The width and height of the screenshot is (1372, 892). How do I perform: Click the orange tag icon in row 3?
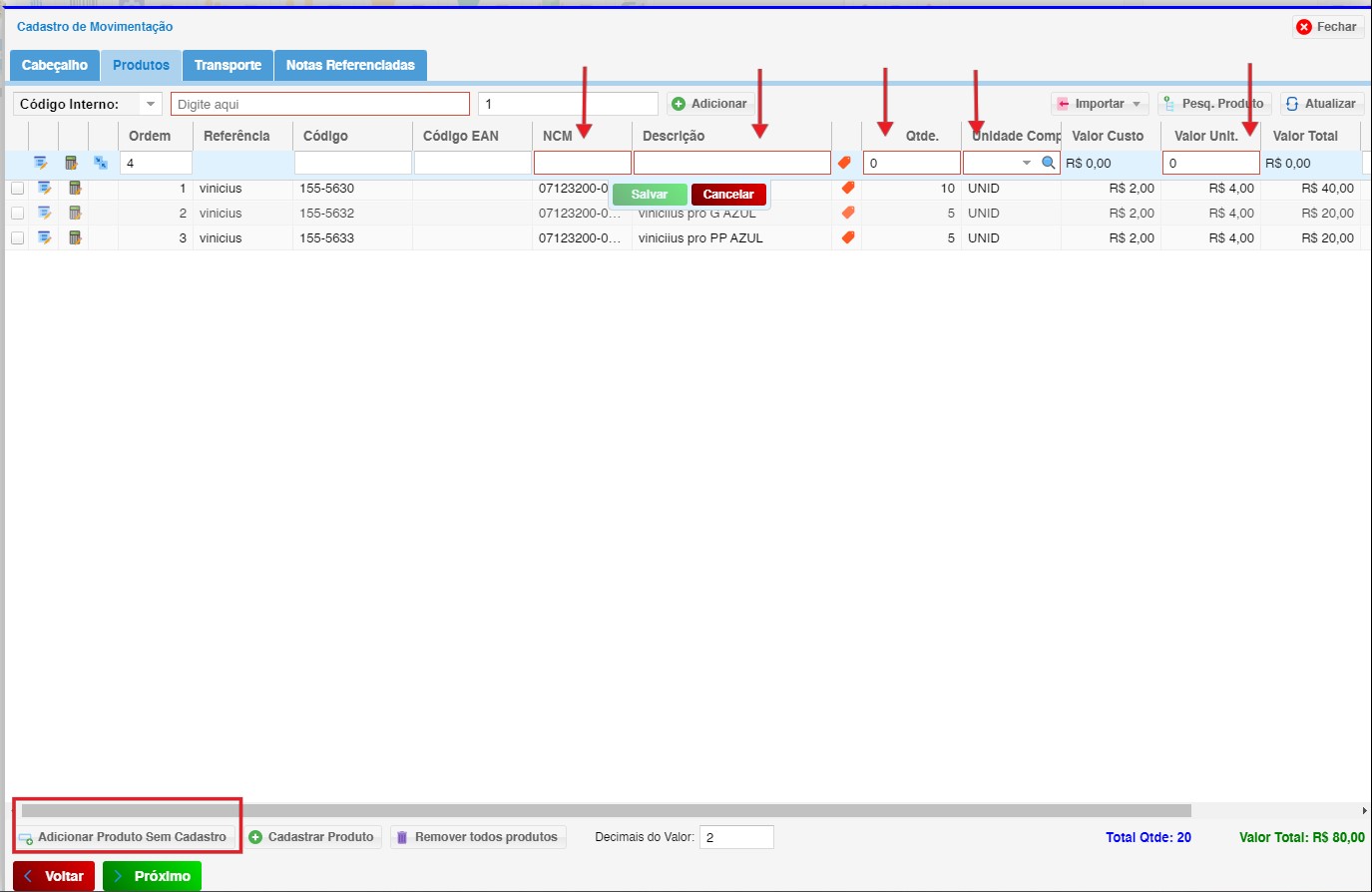tap(848, 237)
